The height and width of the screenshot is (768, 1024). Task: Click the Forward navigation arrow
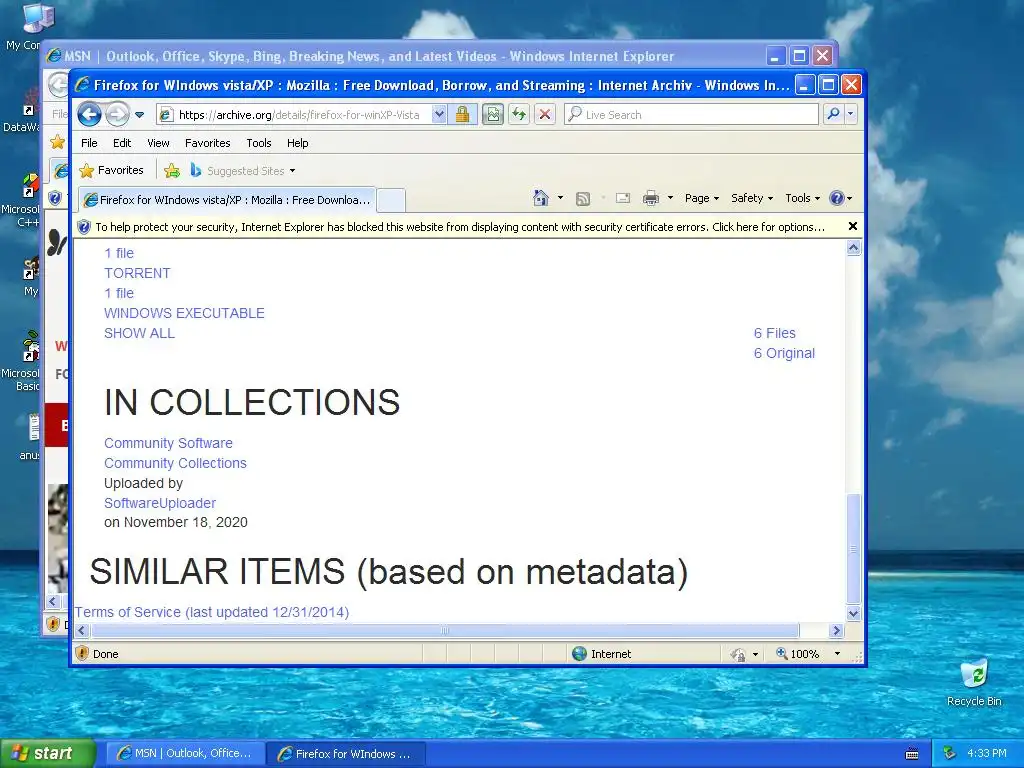point(117,115)
